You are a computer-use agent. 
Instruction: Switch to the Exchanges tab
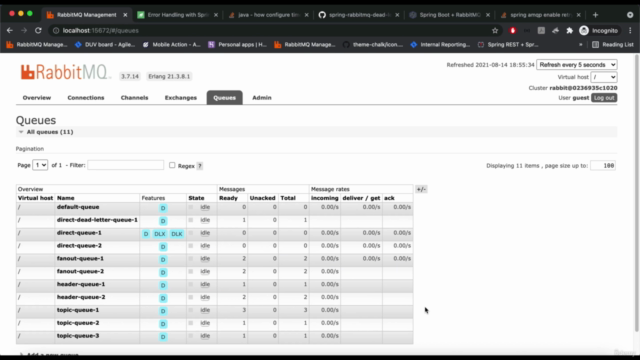(181, 98)
